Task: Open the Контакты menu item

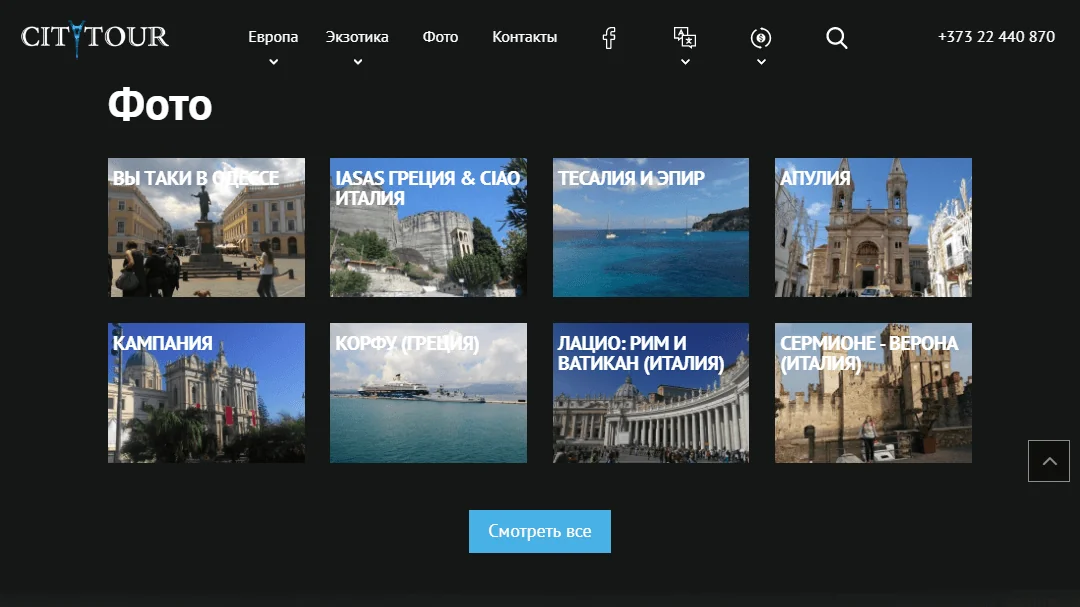Action: 524,37
